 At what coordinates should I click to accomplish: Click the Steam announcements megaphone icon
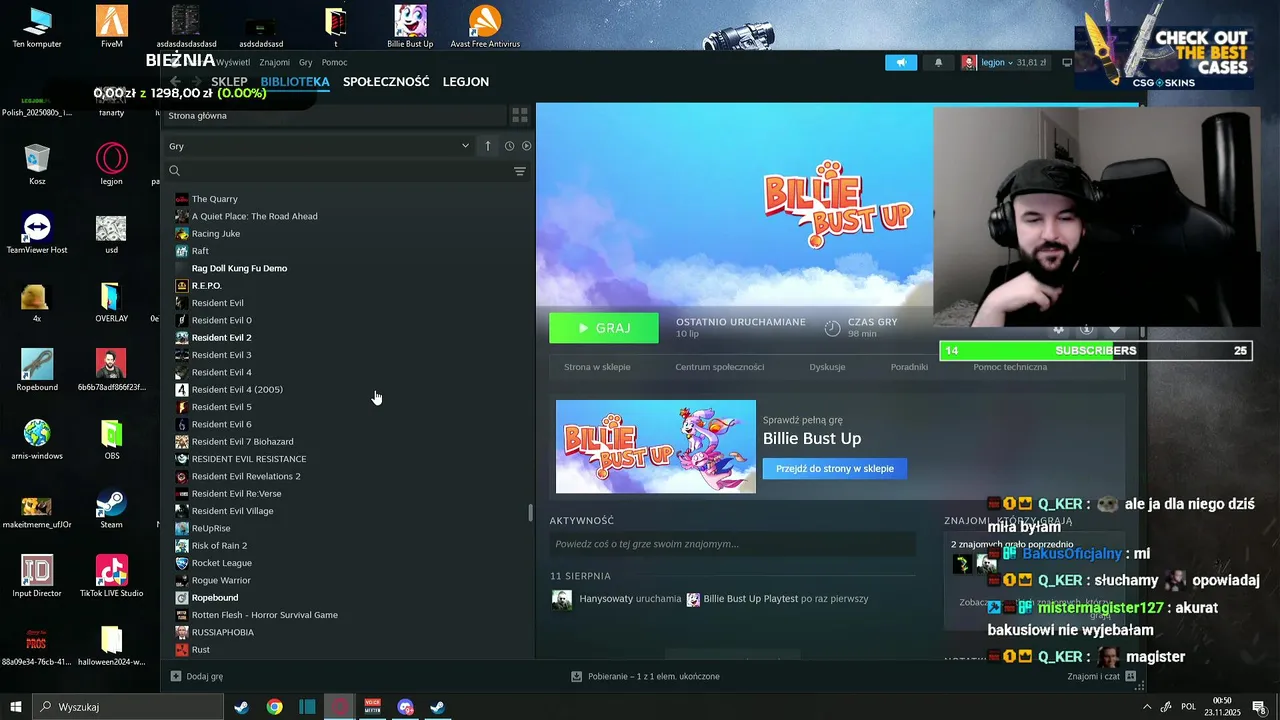tap(901, 62)
